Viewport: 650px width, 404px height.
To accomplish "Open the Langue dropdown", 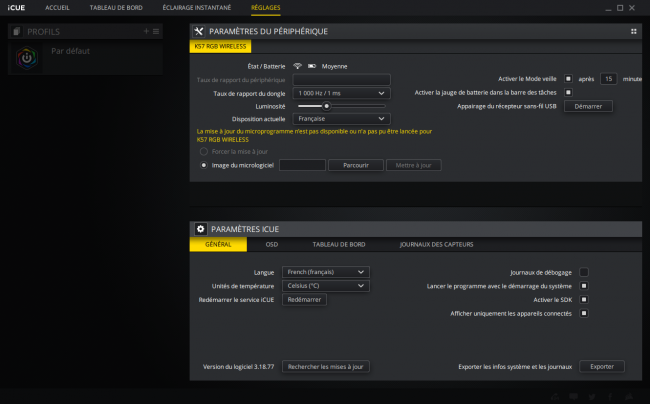I will point(325,272).
